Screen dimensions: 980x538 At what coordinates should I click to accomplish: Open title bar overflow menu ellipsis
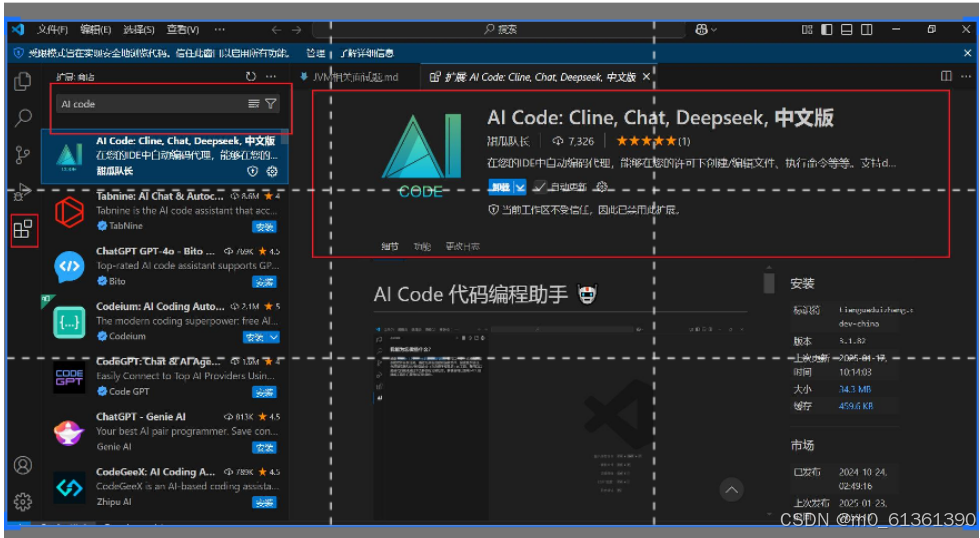pos(219,29)
